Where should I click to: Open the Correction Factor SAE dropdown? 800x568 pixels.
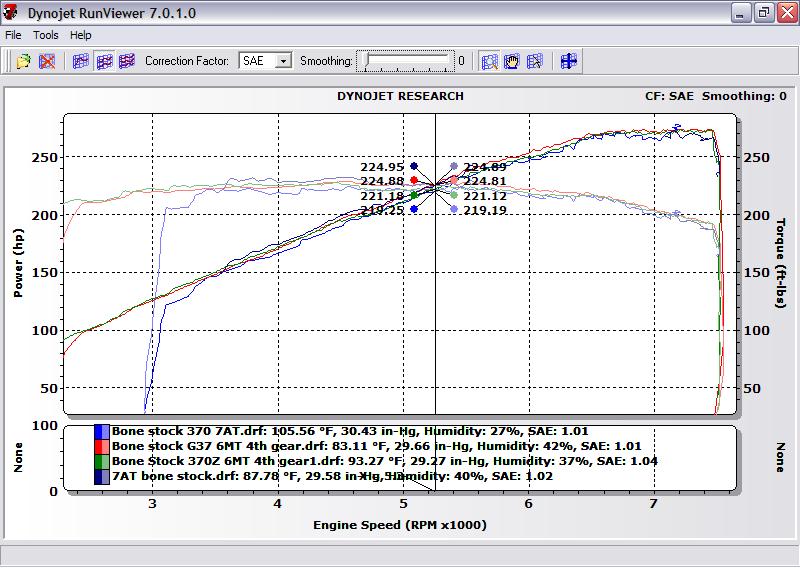coord(283,61)
